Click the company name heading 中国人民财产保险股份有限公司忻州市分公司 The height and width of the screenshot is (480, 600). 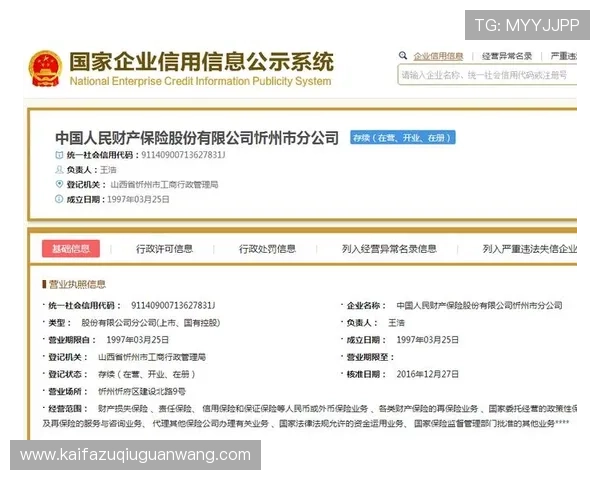[x=197, y=138]
